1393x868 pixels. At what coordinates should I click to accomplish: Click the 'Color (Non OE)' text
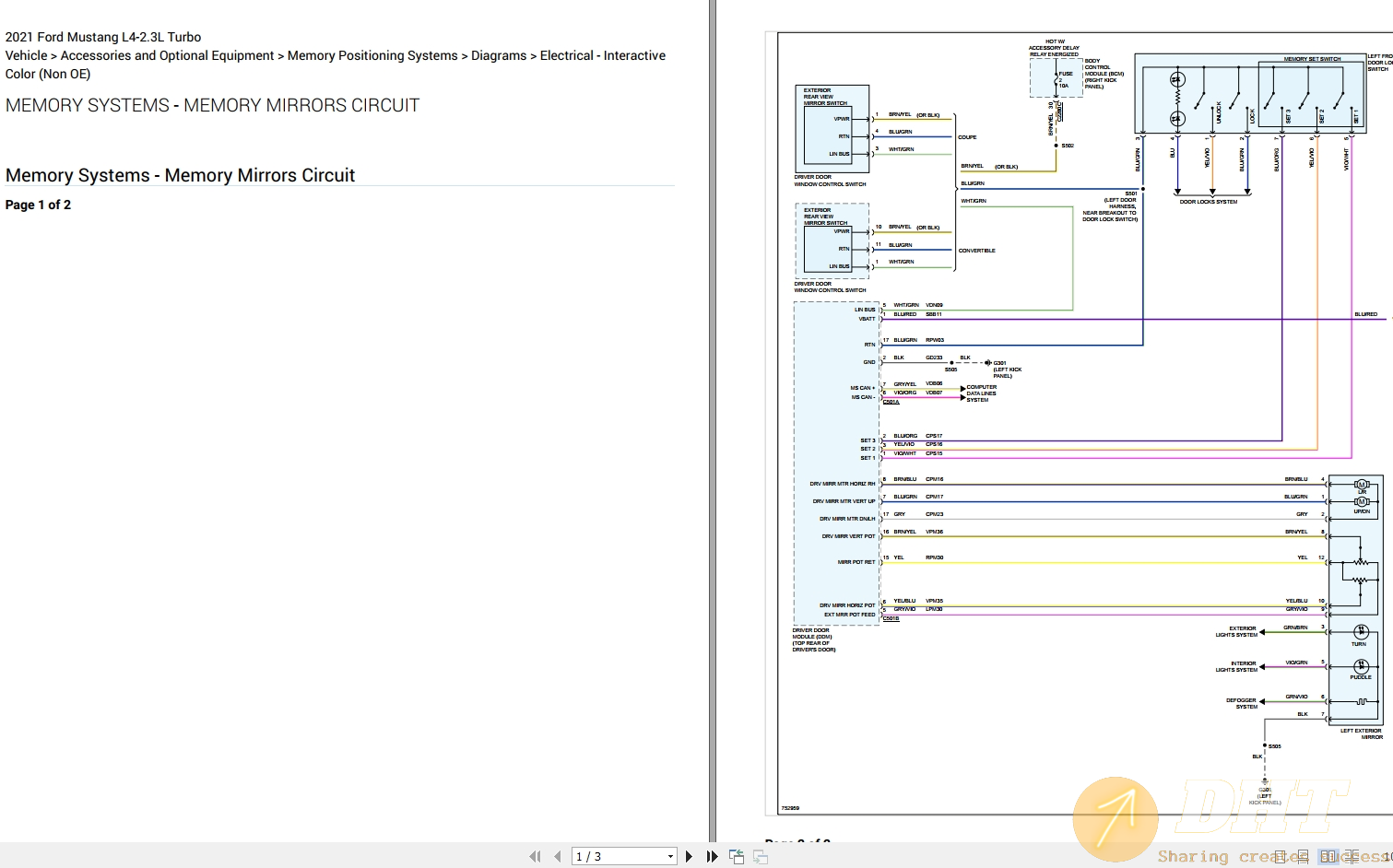point(48,74)
